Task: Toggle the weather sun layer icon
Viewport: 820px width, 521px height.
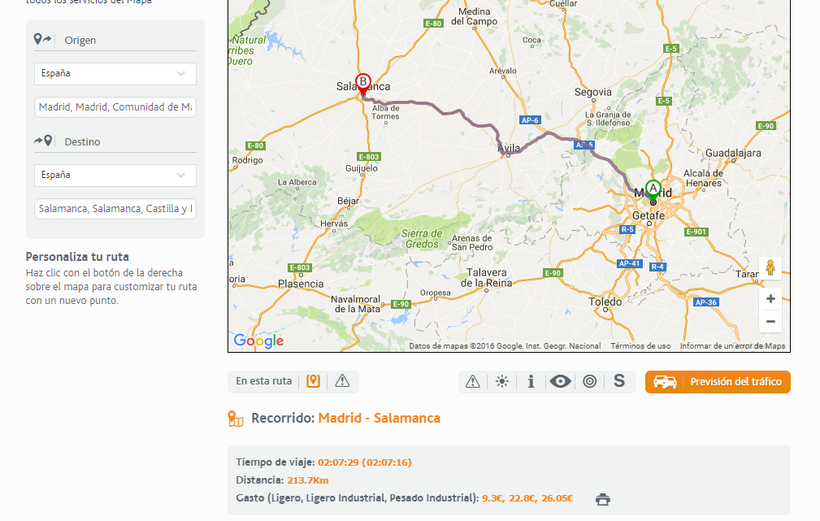Action: coord(501,381)
